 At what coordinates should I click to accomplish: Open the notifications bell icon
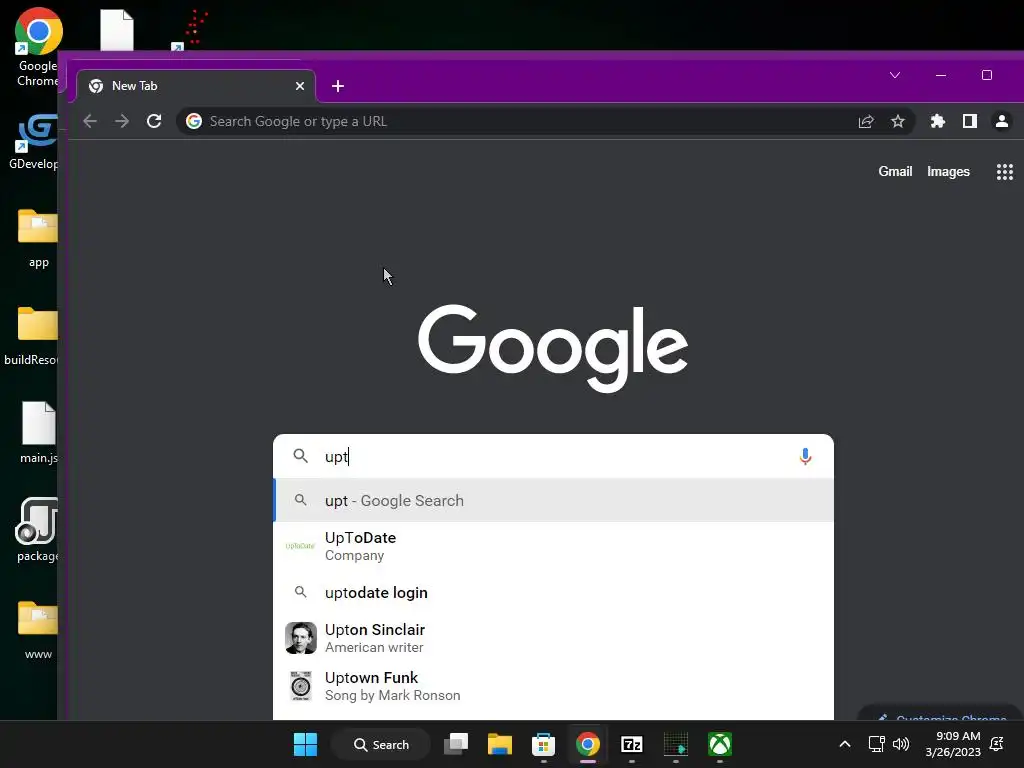(997, 744)
